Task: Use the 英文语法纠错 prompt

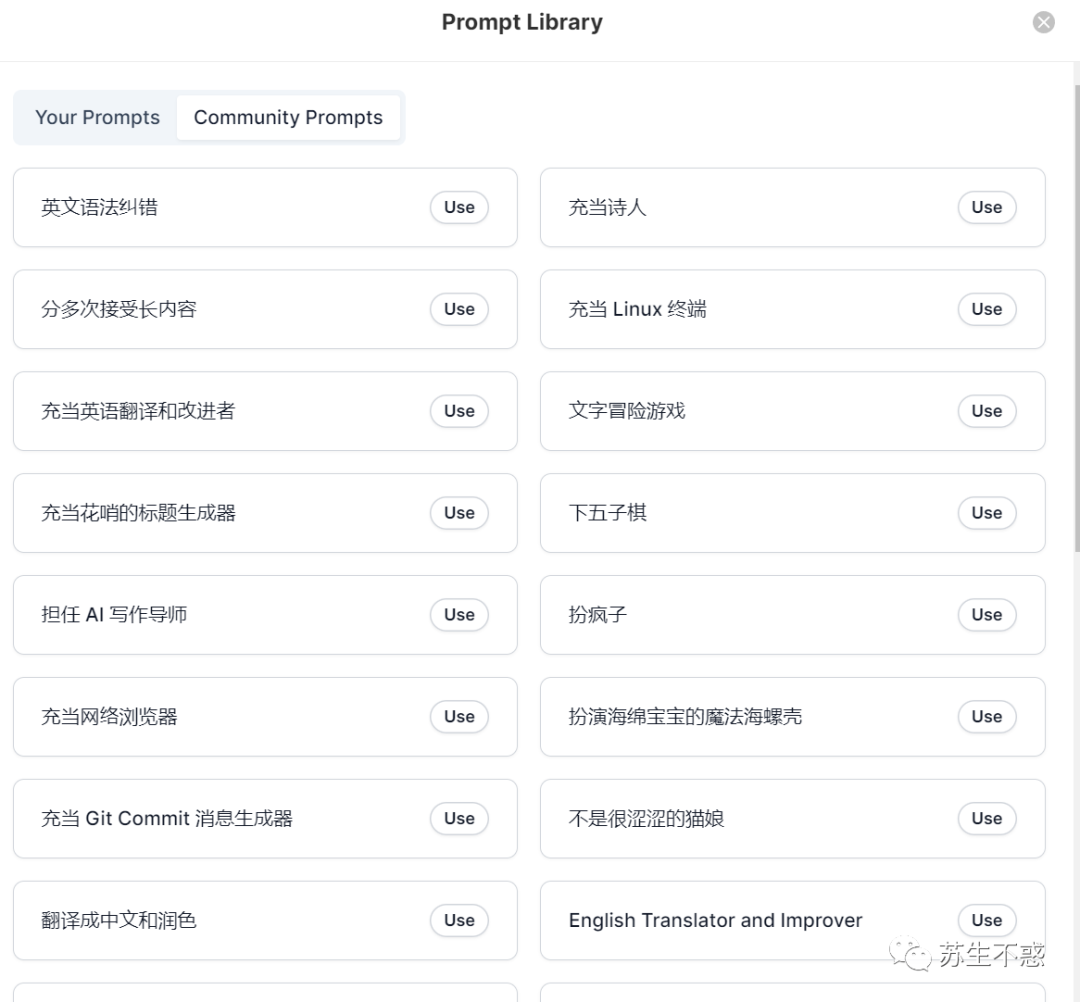Action: 459,207
